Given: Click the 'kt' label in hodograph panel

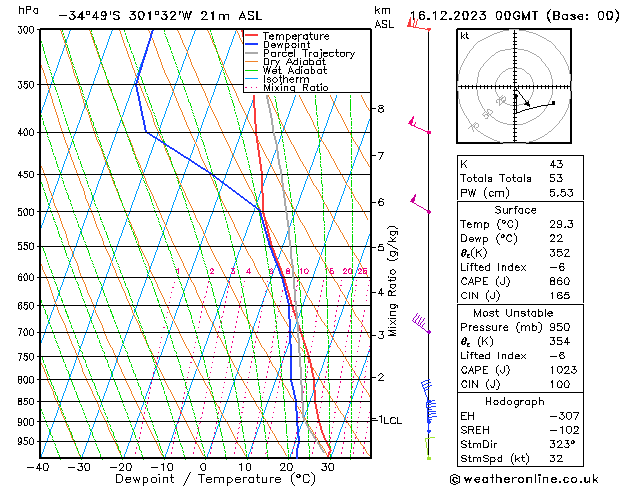Looking at the screenshot, I should (x=465, y=36).
